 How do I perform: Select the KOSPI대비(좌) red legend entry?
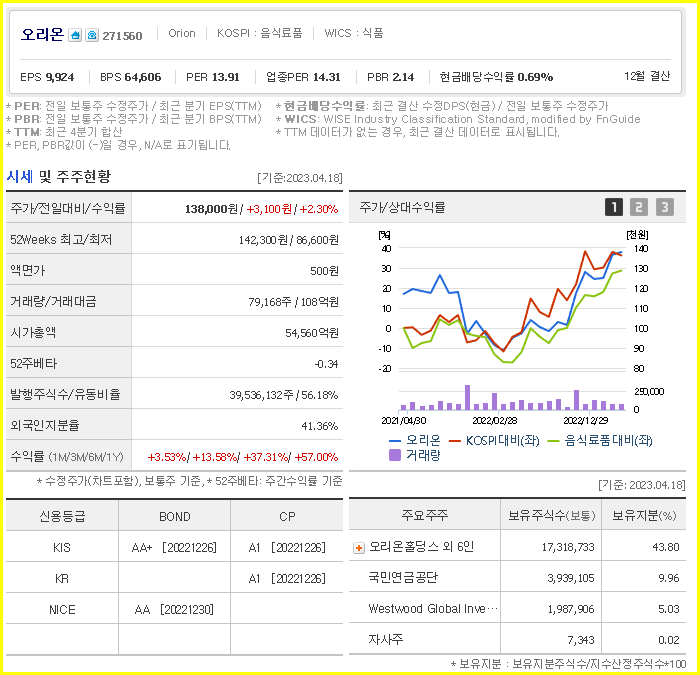pyautogui.click(x=494, y=441)
